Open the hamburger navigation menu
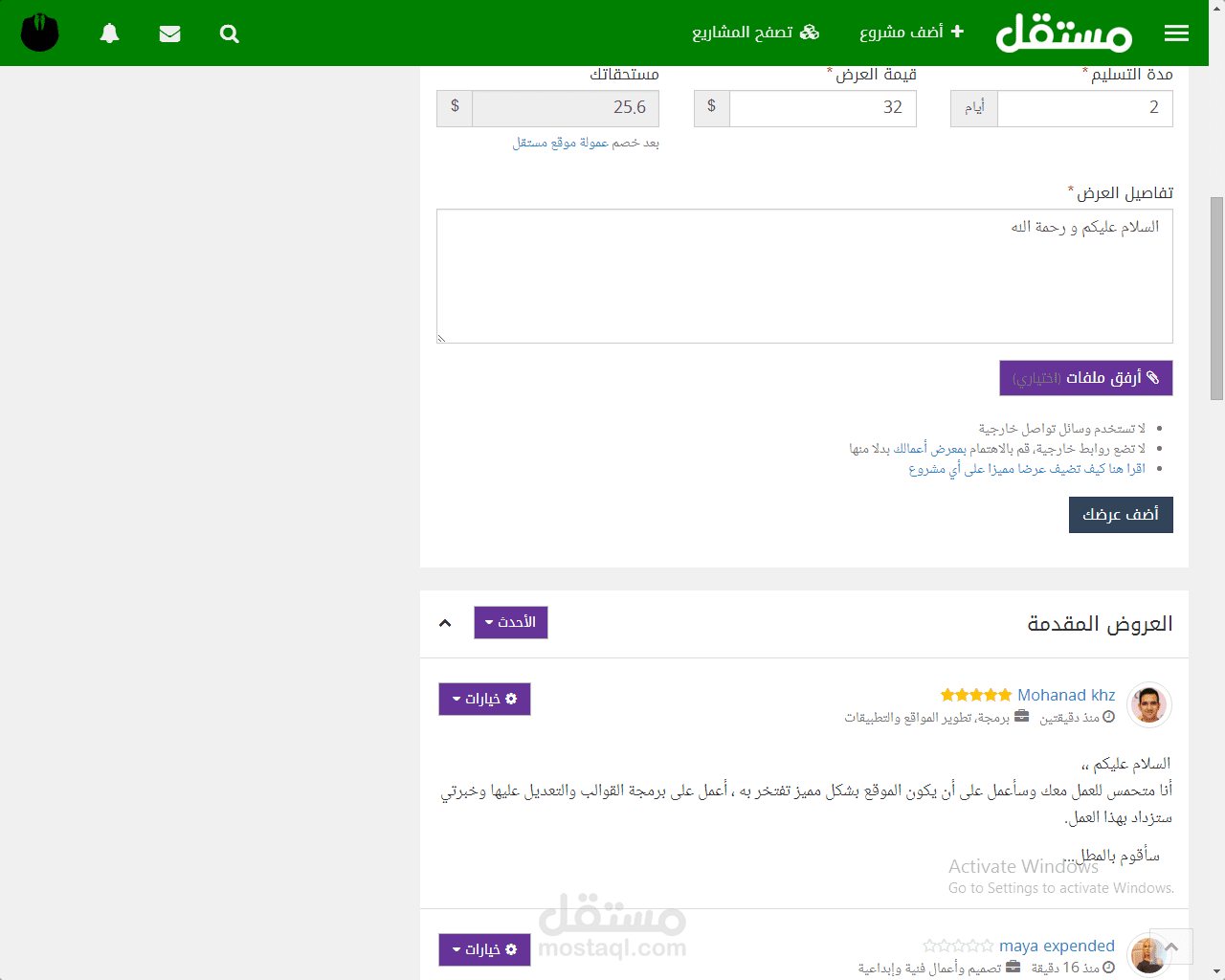 pos(1176,32)
